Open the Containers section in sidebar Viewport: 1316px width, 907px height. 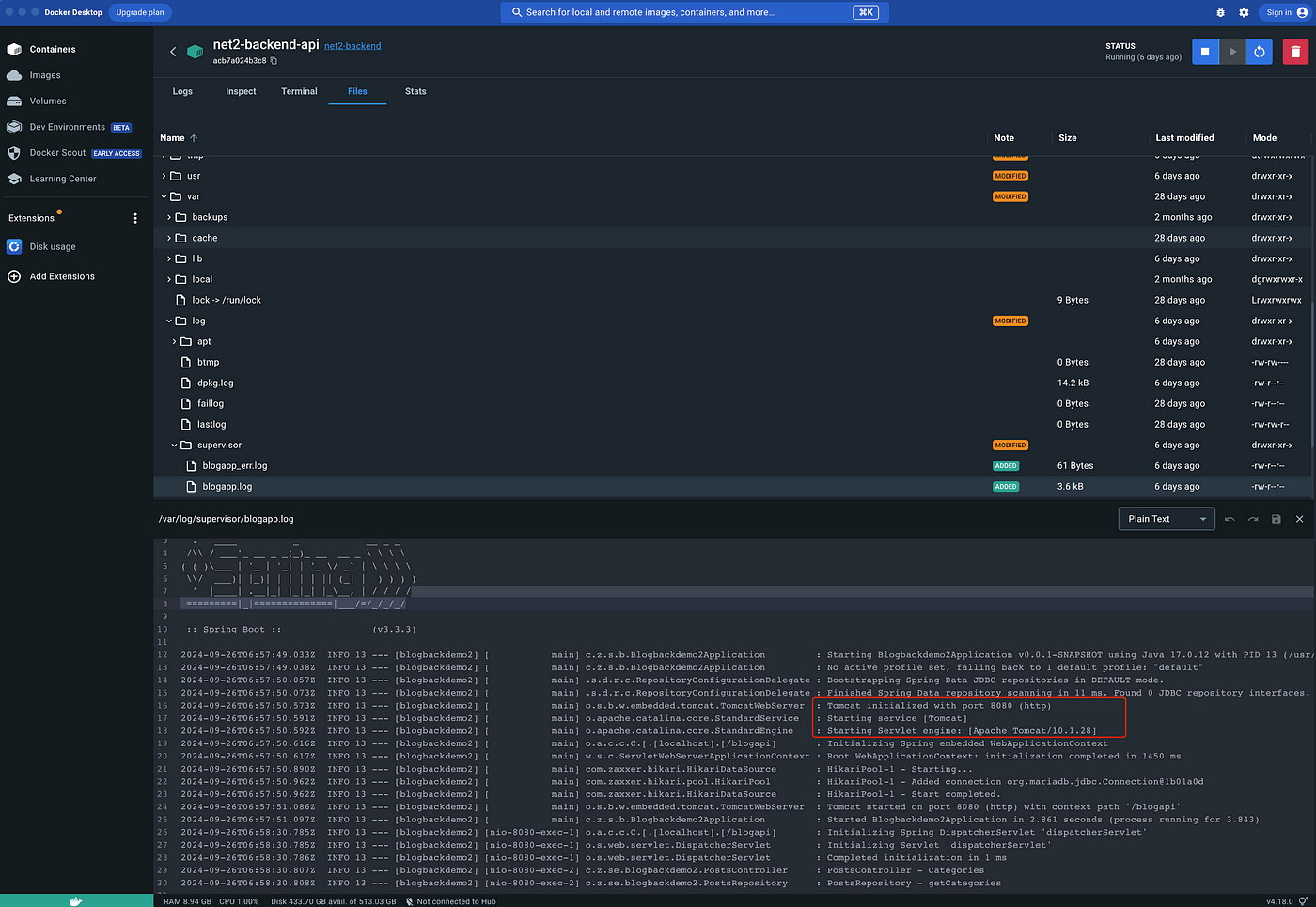coord(53,49)
